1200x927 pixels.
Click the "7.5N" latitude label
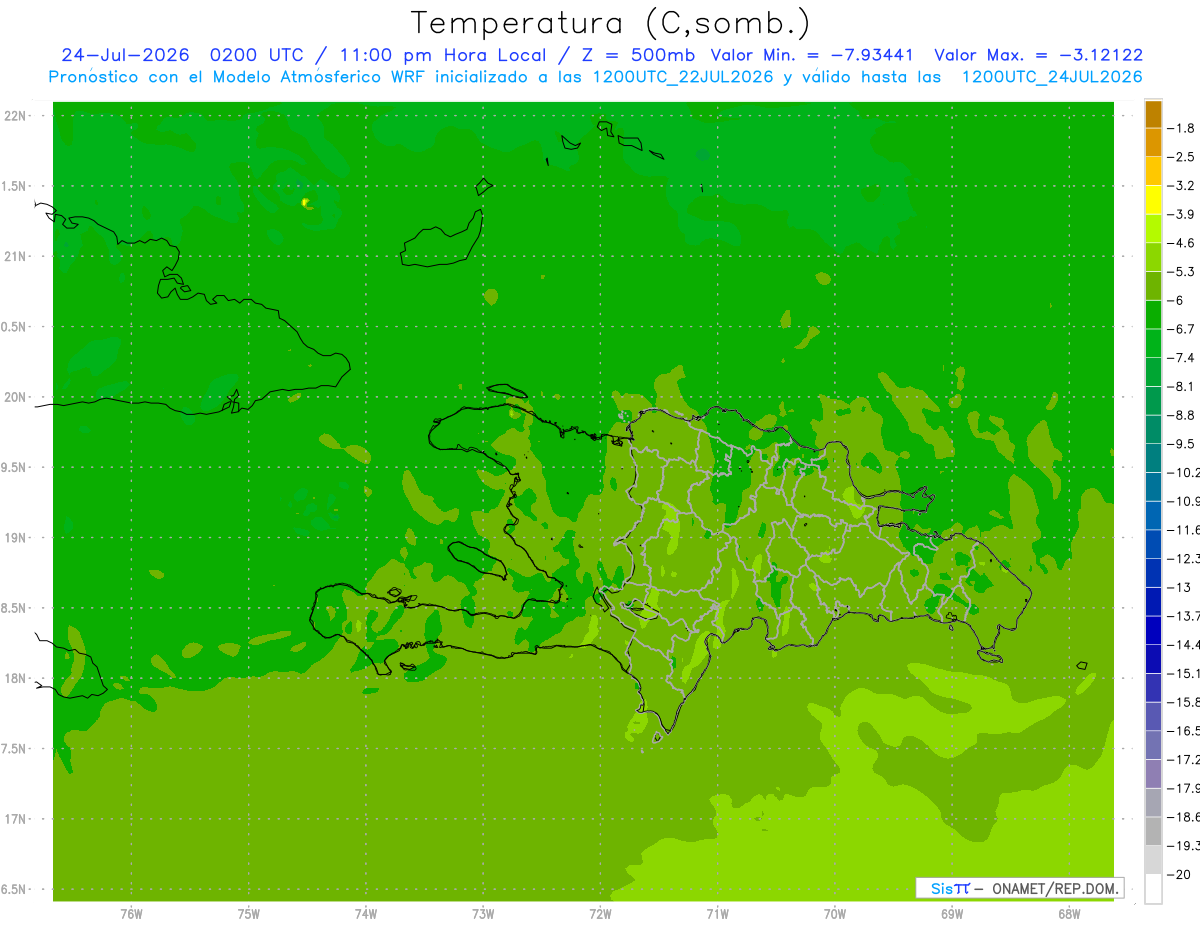pos(15,749)
